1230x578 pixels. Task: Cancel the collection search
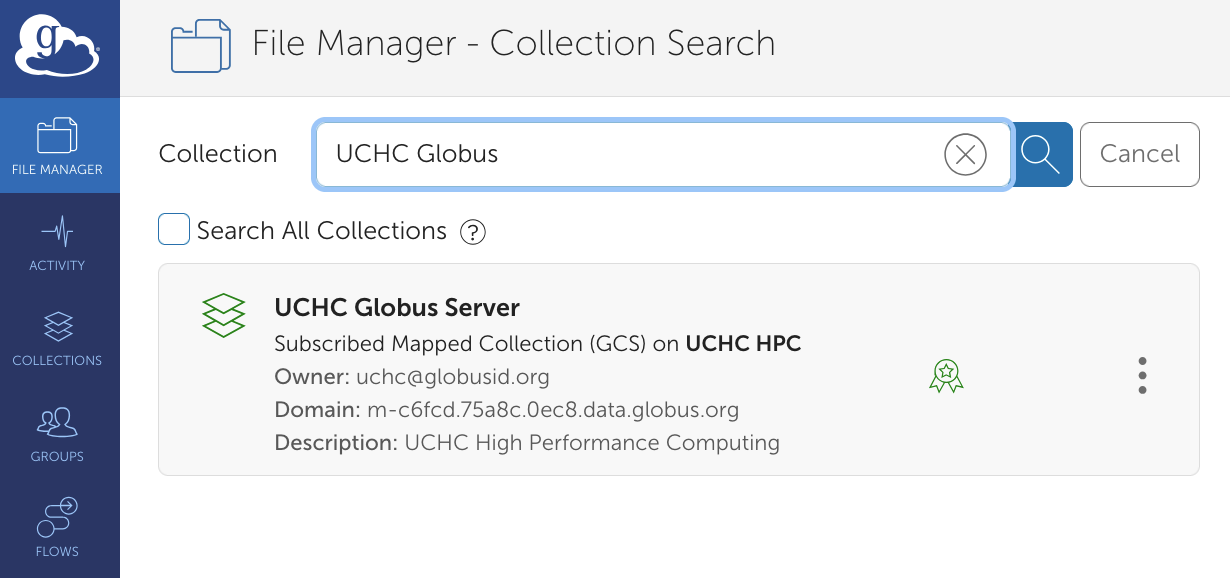1140,154
